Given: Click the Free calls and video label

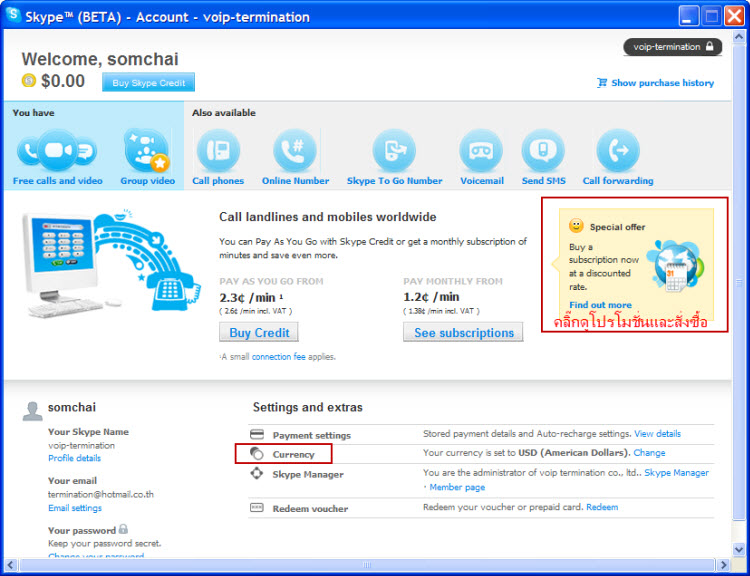Looking at the screenshot, I should coord(57,181).
